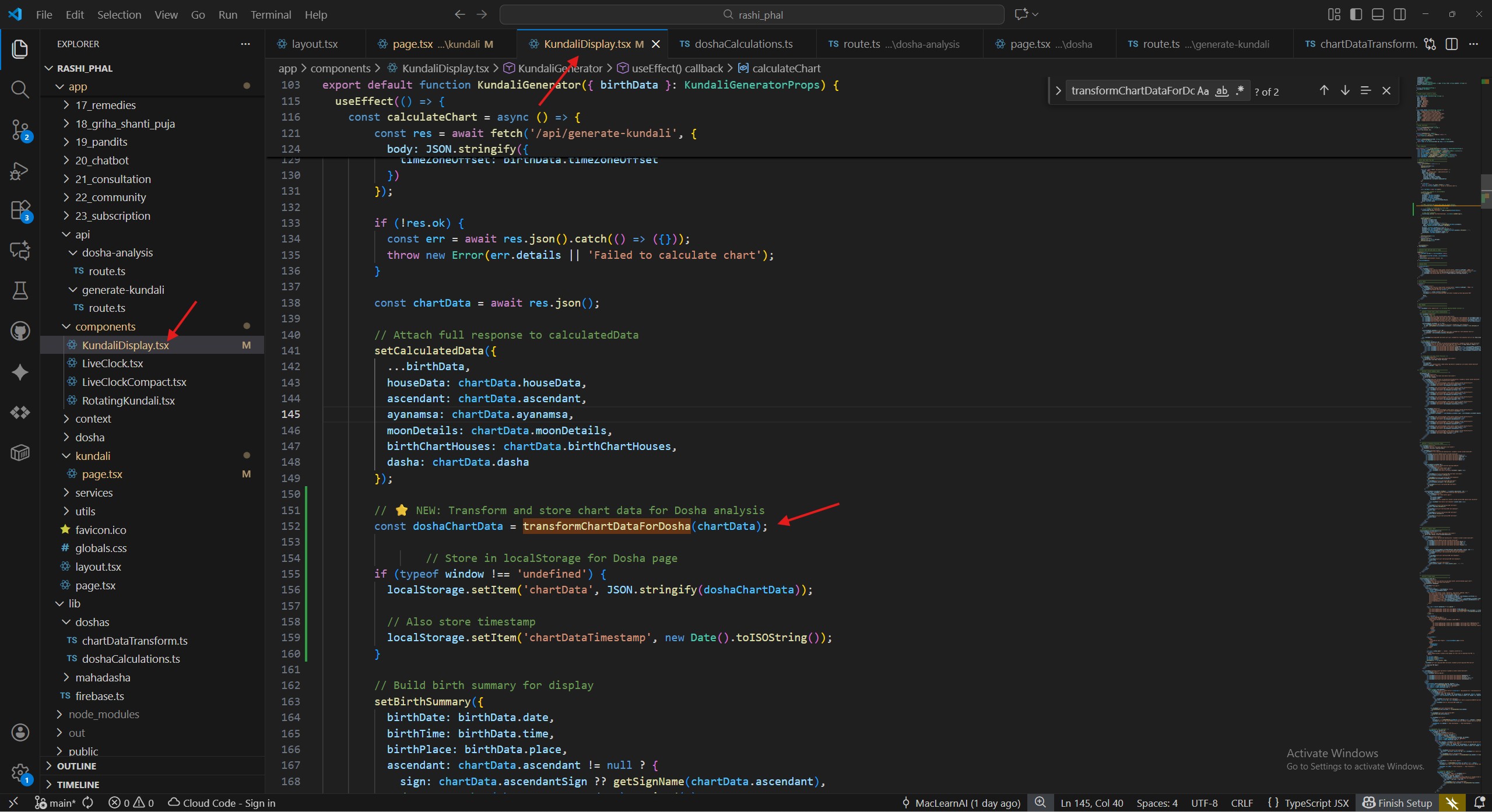Go to next find match arrow
The image size is (1492, 812).
point(1344,90)
